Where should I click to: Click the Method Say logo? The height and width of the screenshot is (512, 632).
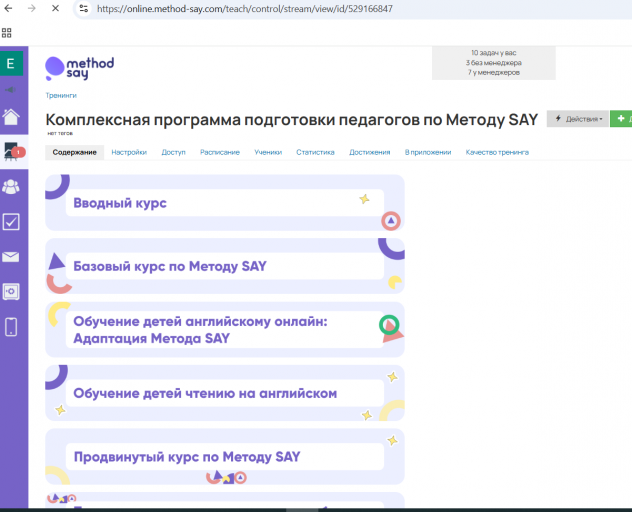pos(79,68)
